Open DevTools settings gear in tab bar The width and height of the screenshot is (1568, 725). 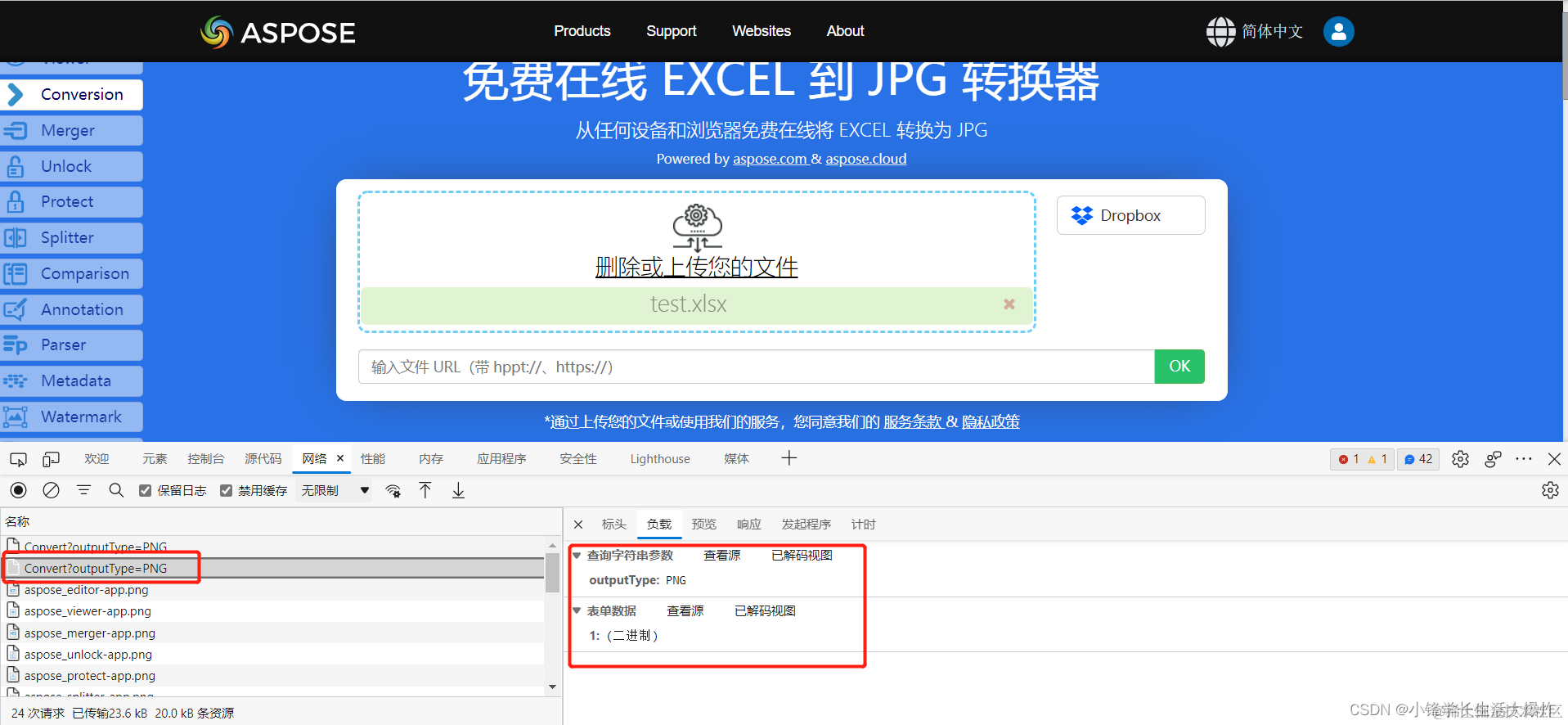tap(1460, 459)
